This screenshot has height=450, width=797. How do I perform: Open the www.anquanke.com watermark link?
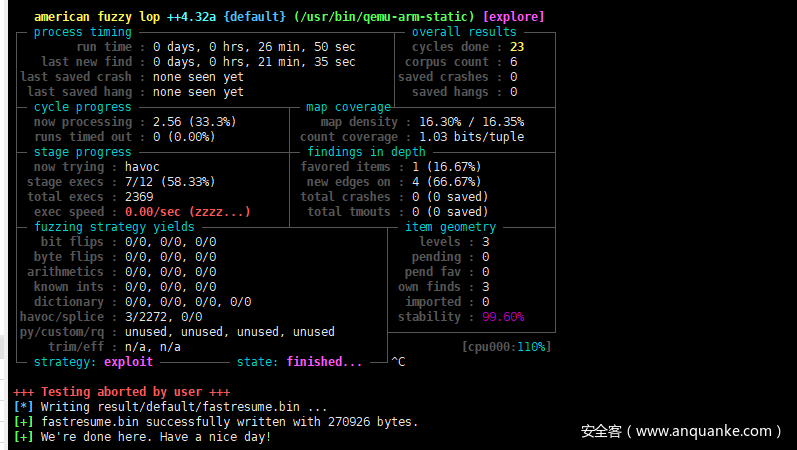[x=680, y=431]
